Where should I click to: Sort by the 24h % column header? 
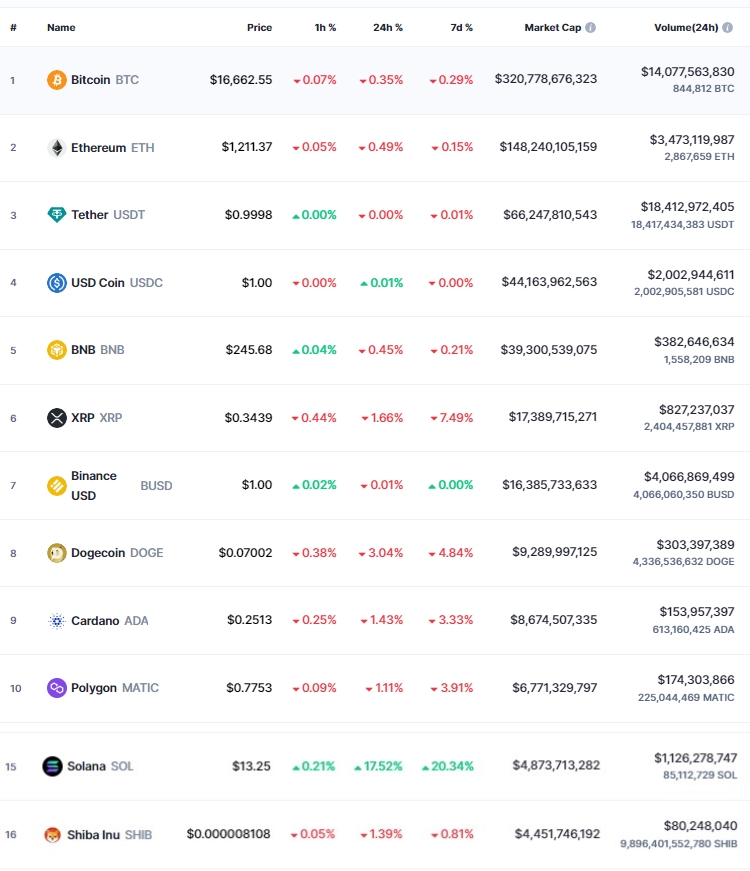[x=388, y=27]
